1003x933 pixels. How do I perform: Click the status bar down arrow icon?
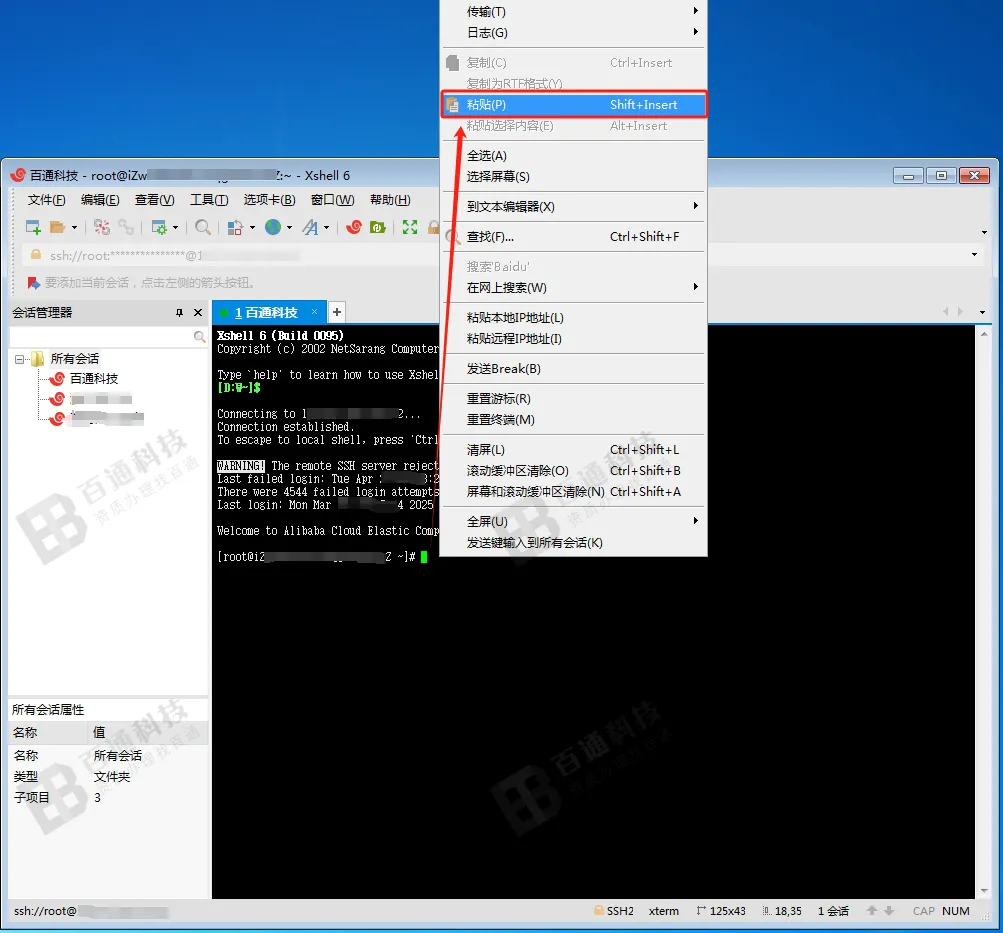pyautogui.click(x=888, y=911)
